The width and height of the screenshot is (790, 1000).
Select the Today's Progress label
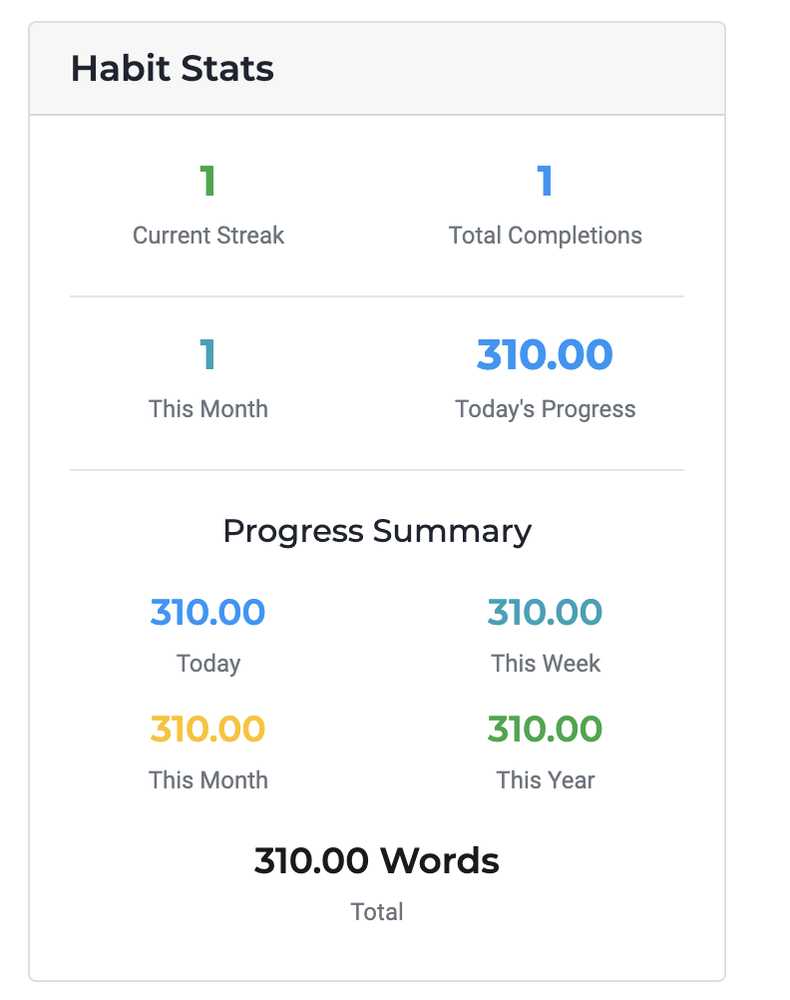pos(545,409)
